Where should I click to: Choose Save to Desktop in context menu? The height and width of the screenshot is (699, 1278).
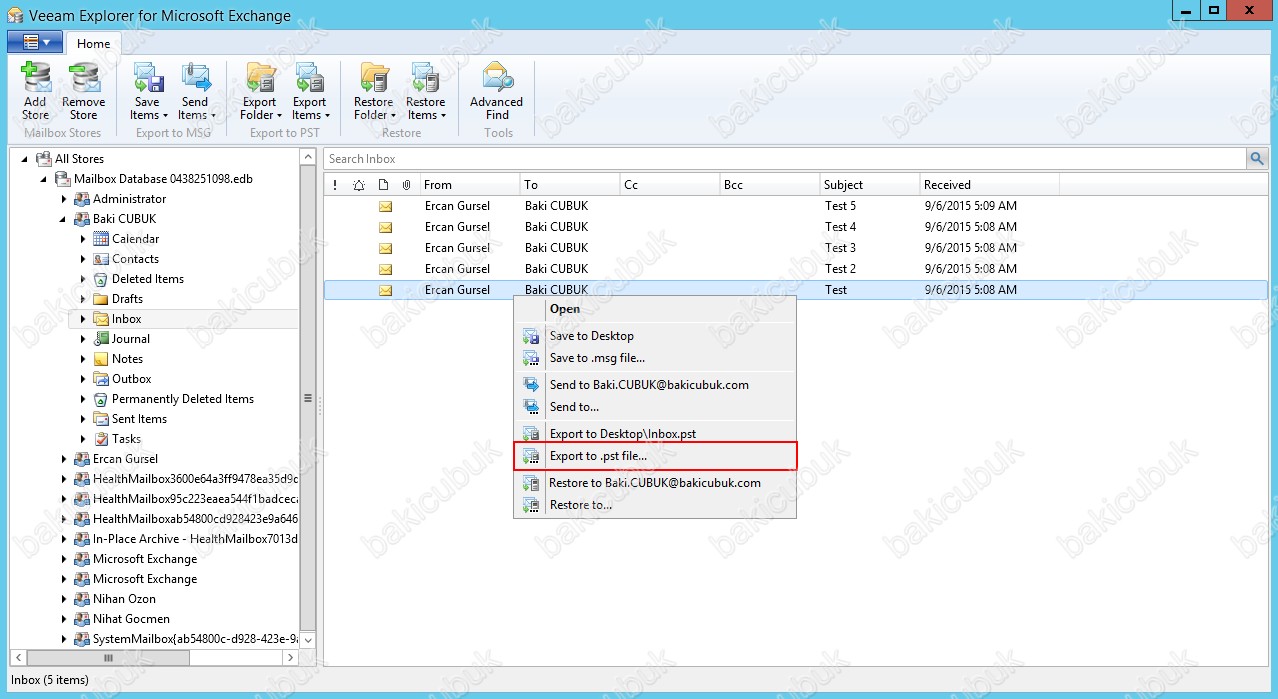click(655, 336)
